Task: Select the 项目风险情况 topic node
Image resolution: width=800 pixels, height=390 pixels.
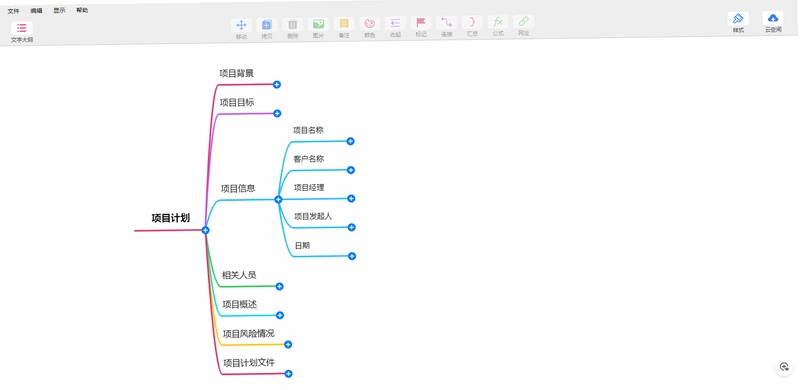Action: 248,333
